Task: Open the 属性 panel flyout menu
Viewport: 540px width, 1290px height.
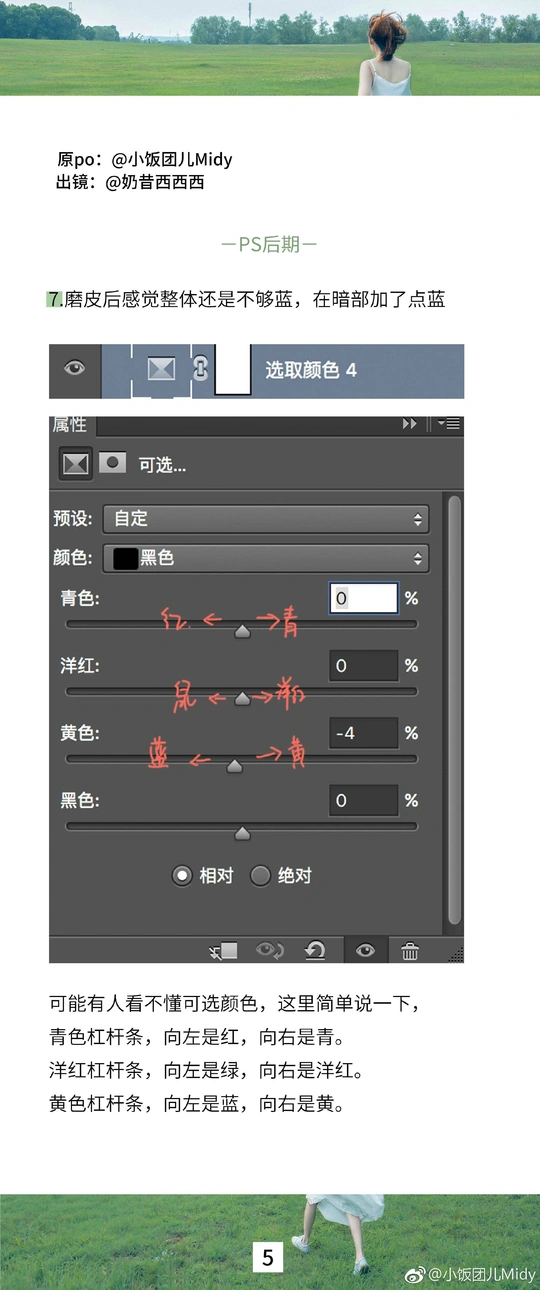Action: (449, 424)
